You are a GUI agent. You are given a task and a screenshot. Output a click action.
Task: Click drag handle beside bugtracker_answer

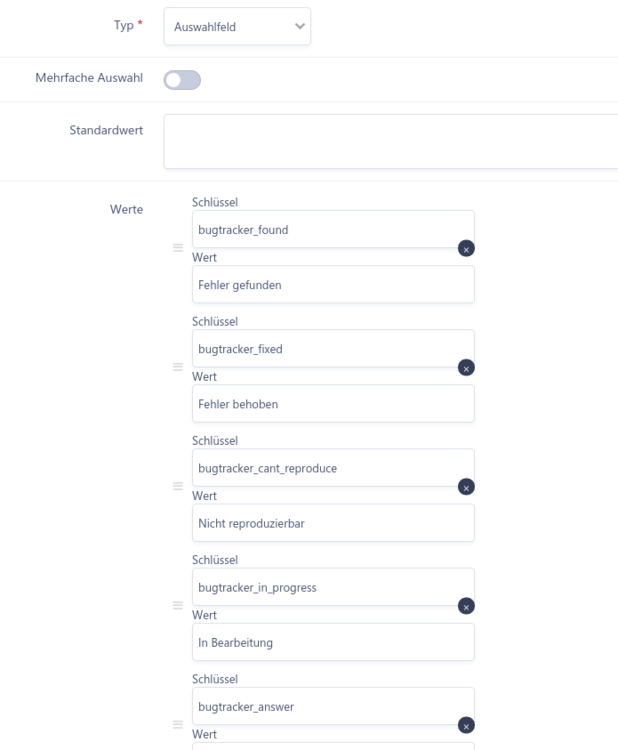coord(178,725)
